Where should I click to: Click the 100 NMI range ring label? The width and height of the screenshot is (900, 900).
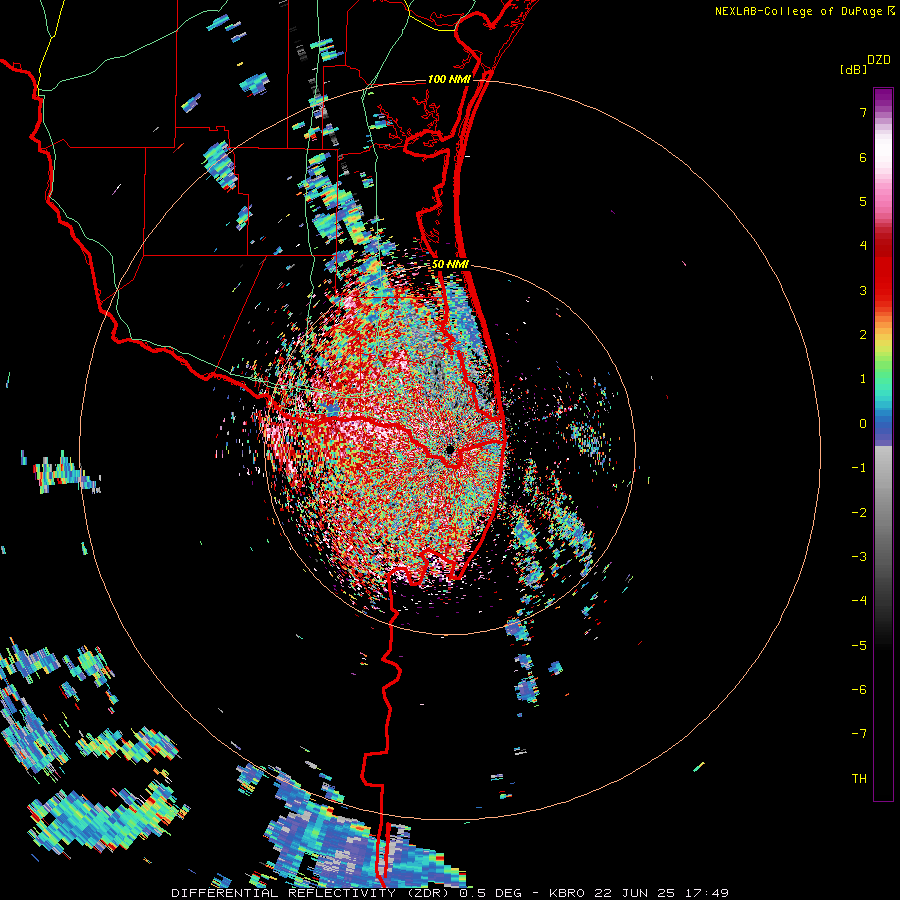449,79
